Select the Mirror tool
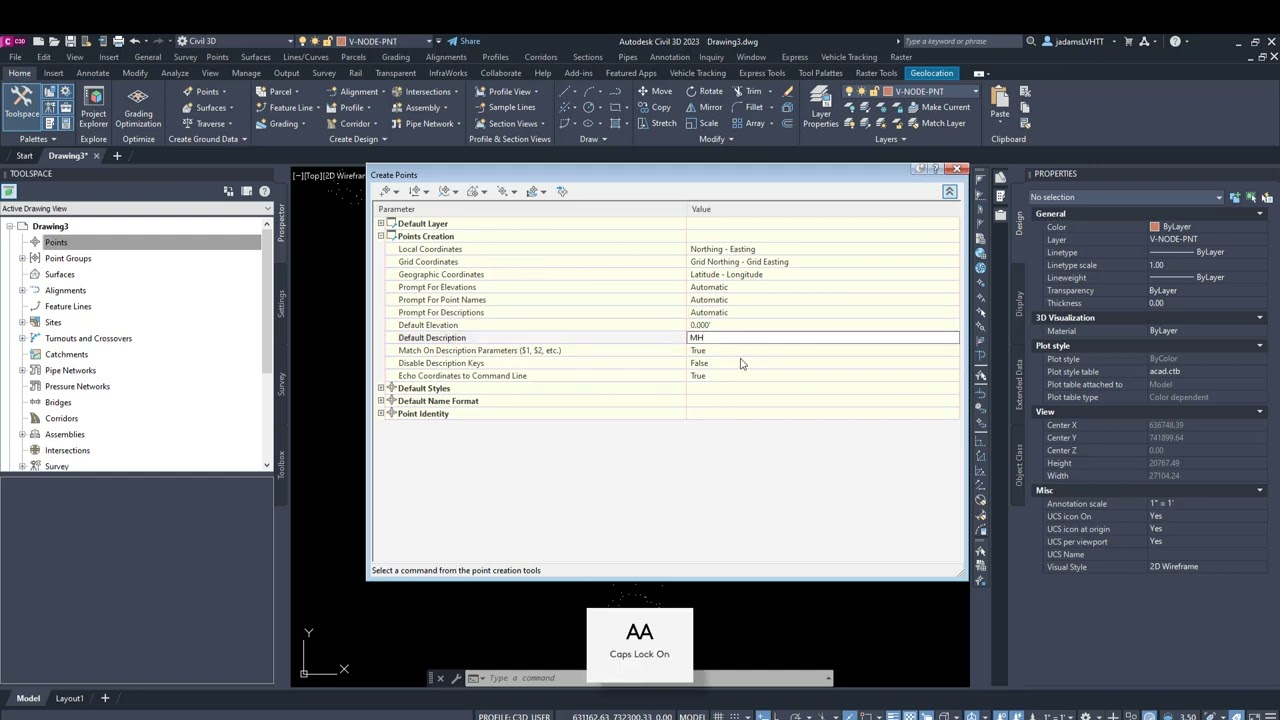 point(703,107)
